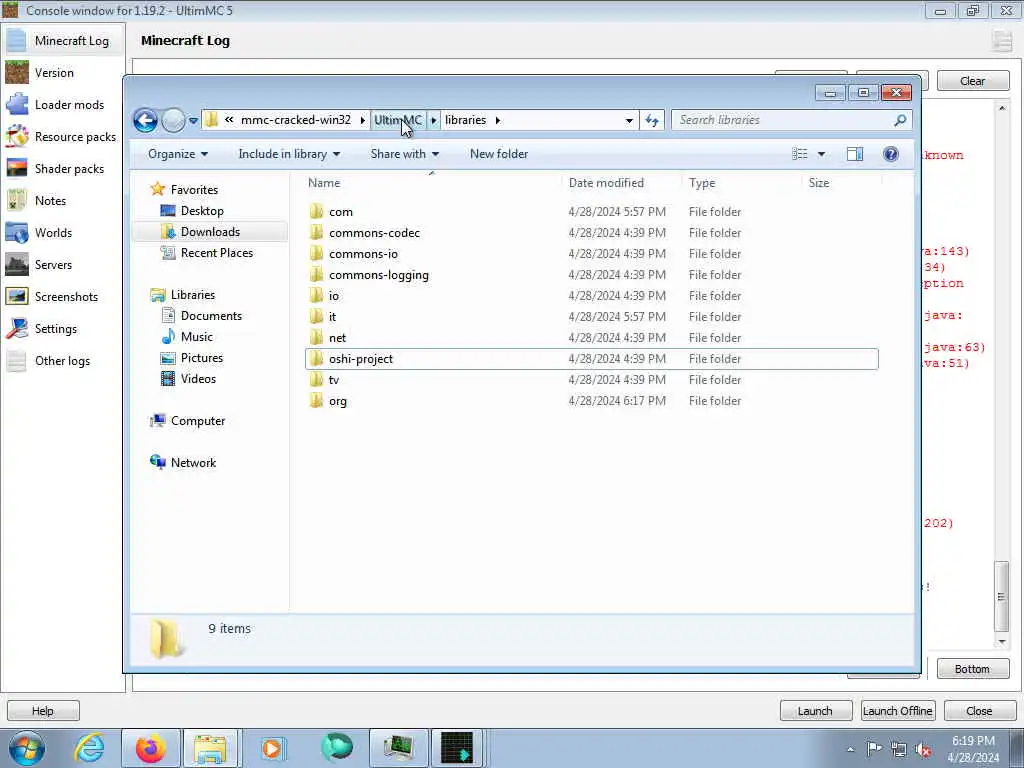The height and width of the screenshot is (768, 1024).
Task: Click the Bottom button in log window
Action: [x=972, y=669]
